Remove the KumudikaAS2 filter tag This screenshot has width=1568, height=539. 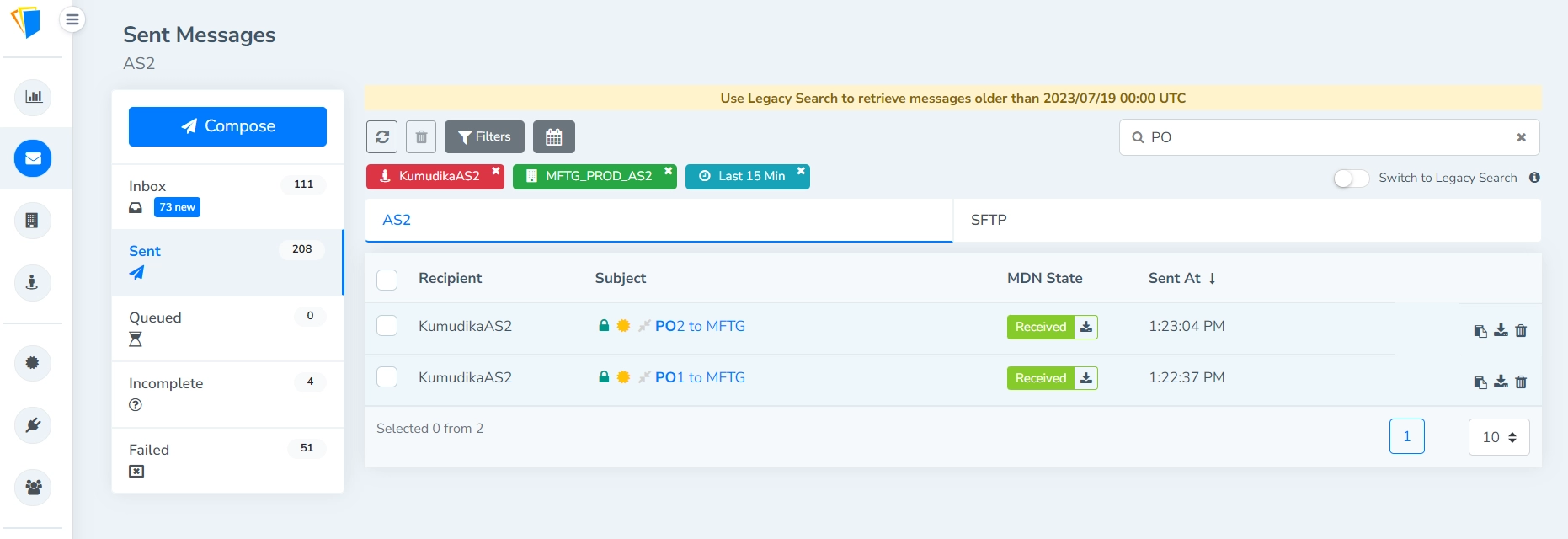496,171
